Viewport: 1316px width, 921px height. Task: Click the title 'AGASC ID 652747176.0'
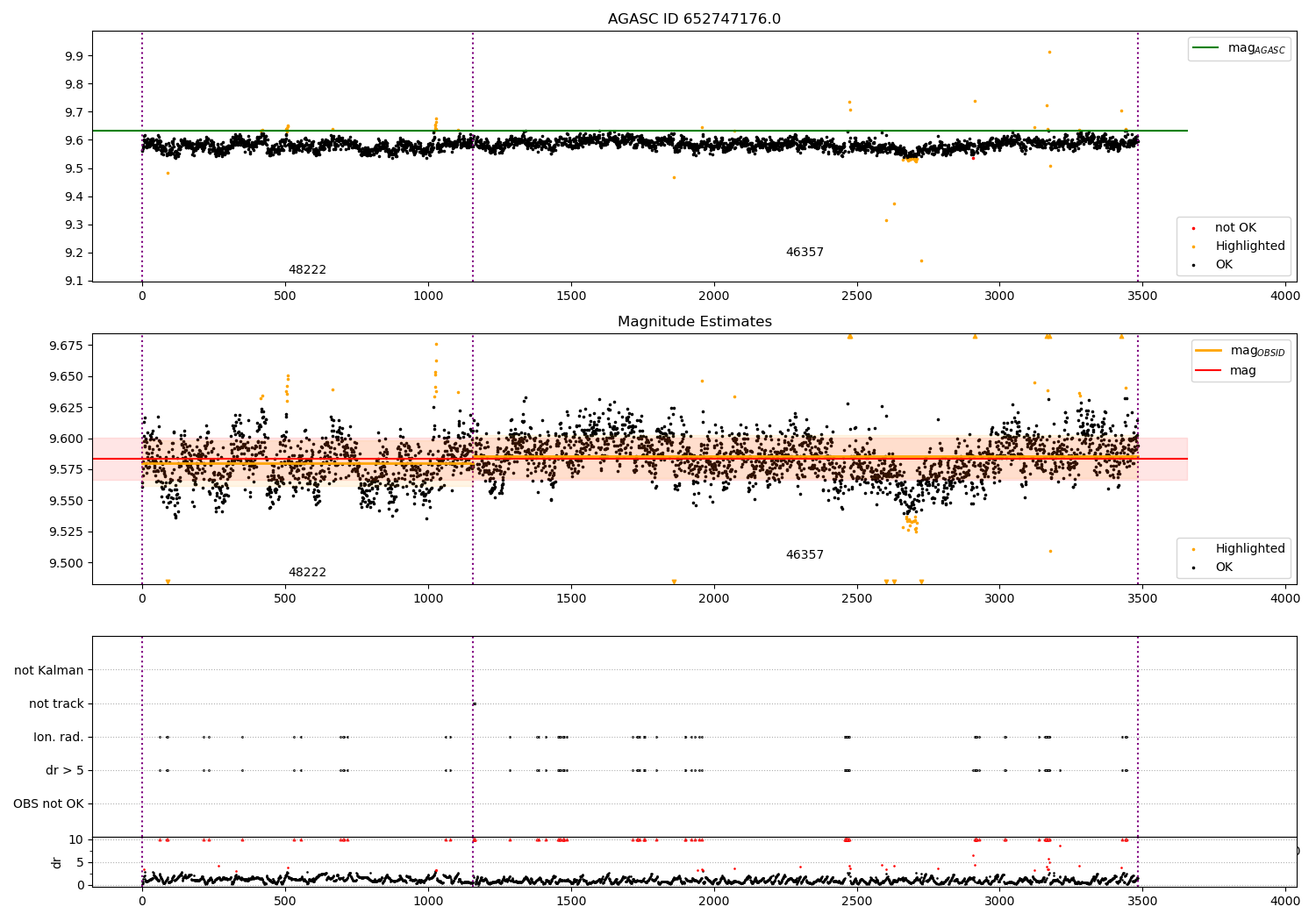[694, 19]
